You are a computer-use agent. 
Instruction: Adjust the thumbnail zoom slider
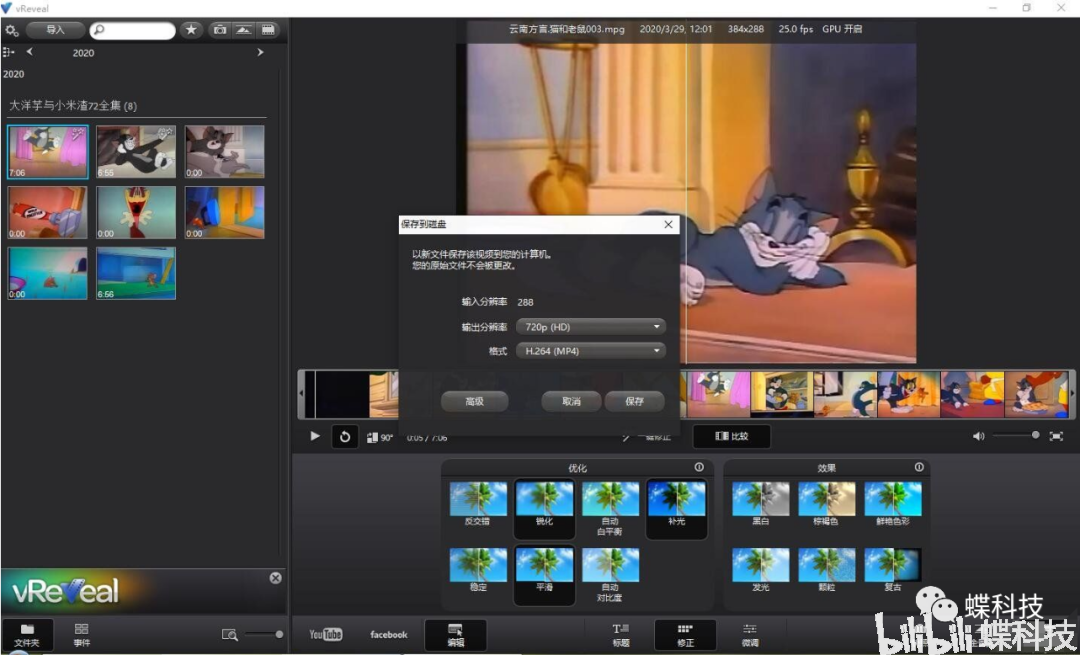[262, 634]
